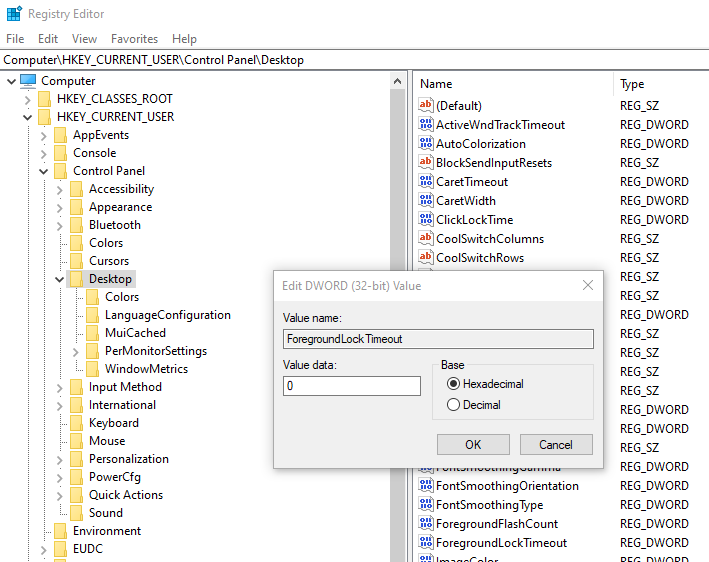Click the CoolSwitchRows string icon
Viewport: 709px width, 562px height.
[425, 257]
